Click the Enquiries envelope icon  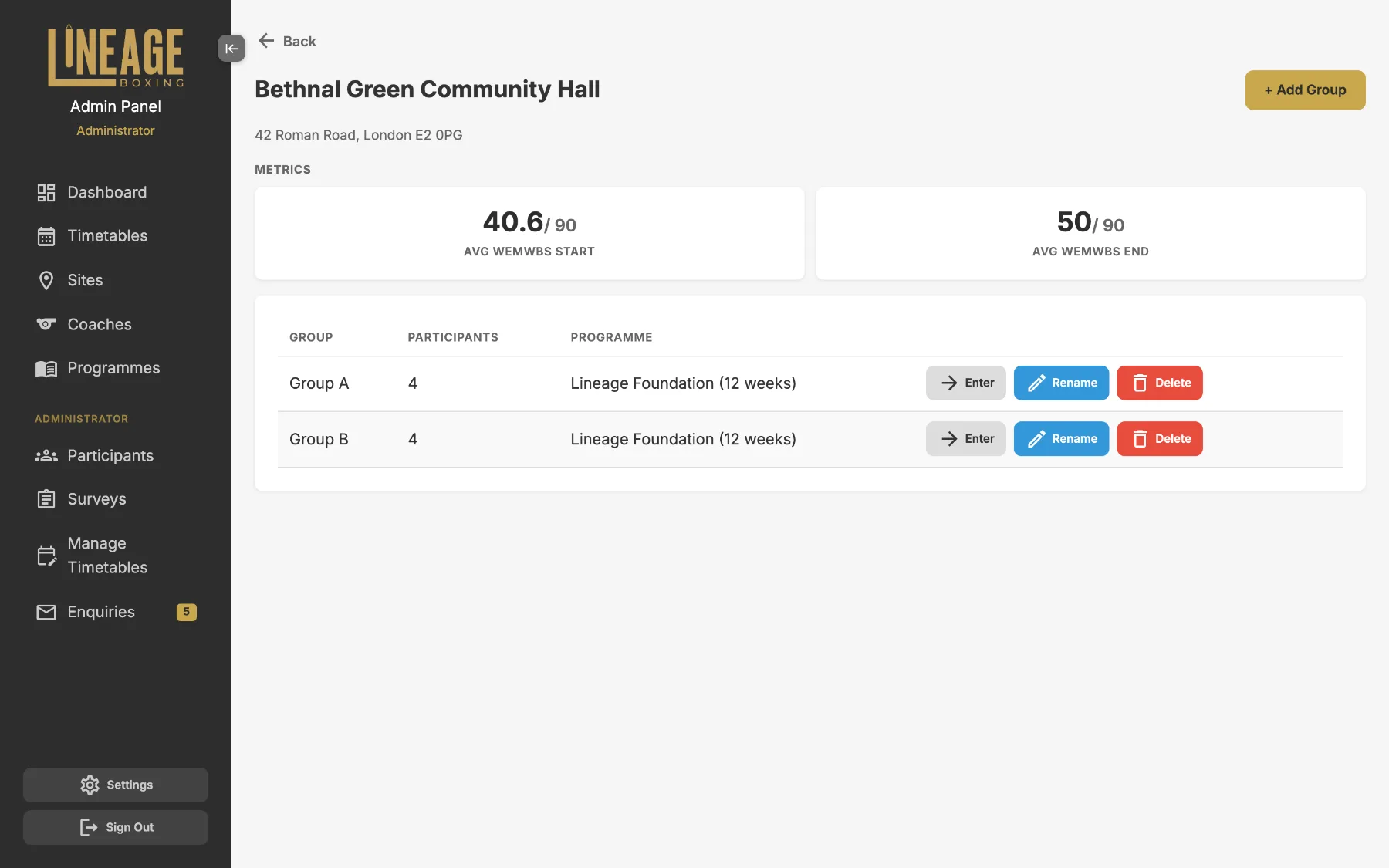(x=46, y=612)
